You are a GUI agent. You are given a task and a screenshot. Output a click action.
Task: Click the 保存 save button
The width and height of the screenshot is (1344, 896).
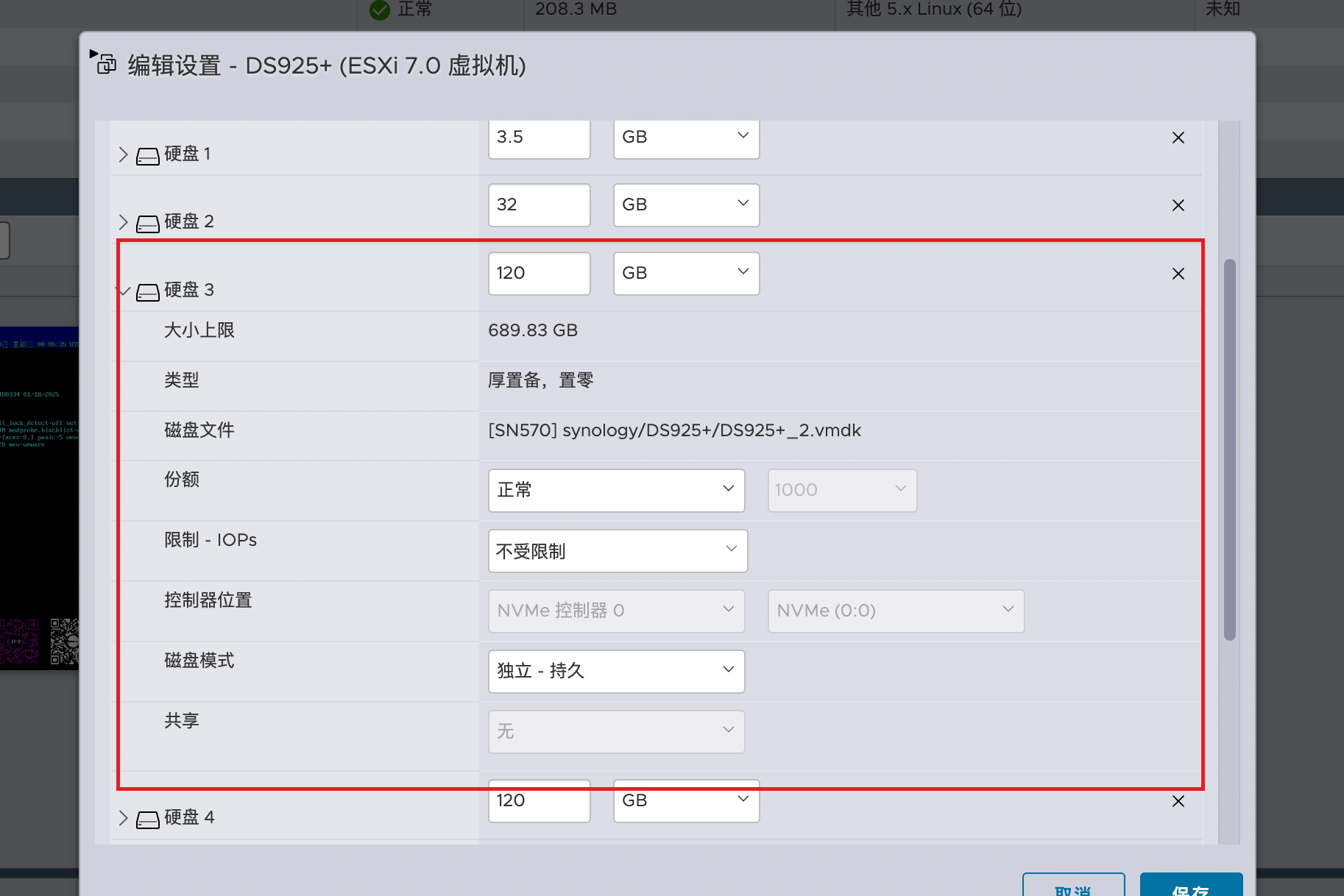tap(1190, 887)
